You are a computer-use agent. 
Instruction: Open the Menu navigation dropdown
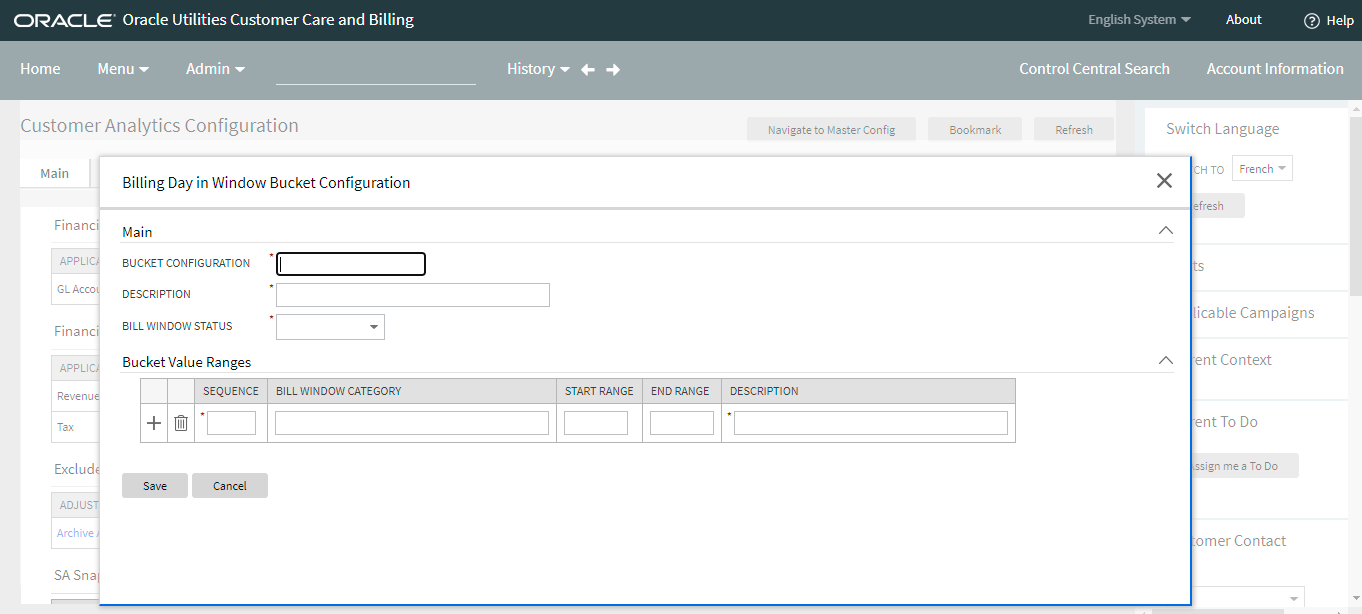(122, 69)
